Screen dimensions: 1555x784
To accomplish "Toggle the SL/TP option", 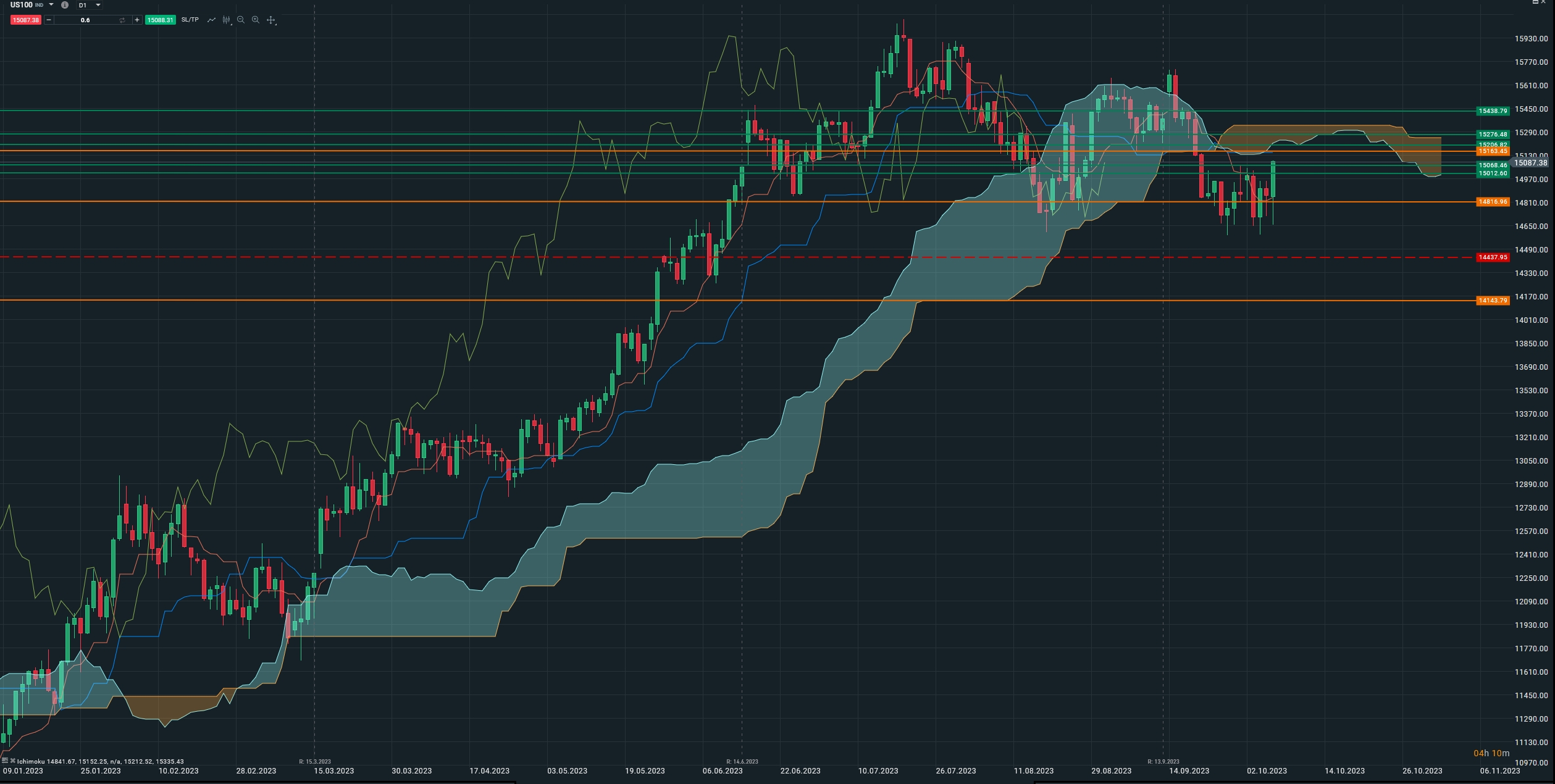I will point(190,20).
